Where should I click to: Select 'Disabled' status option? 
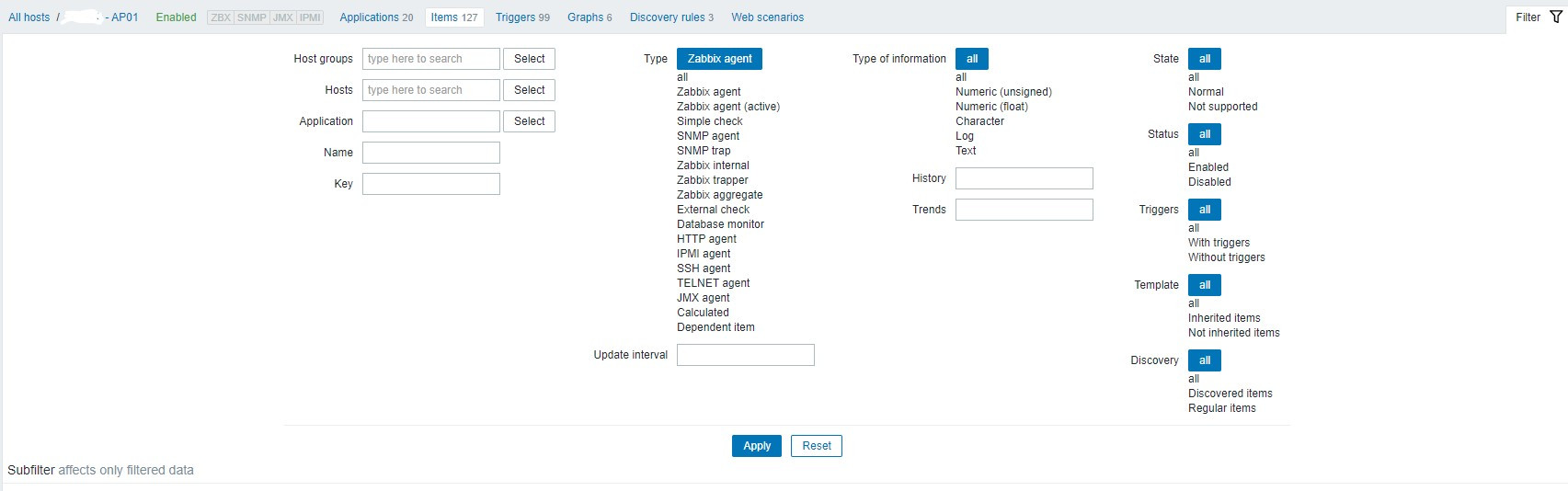point(1209,182)
